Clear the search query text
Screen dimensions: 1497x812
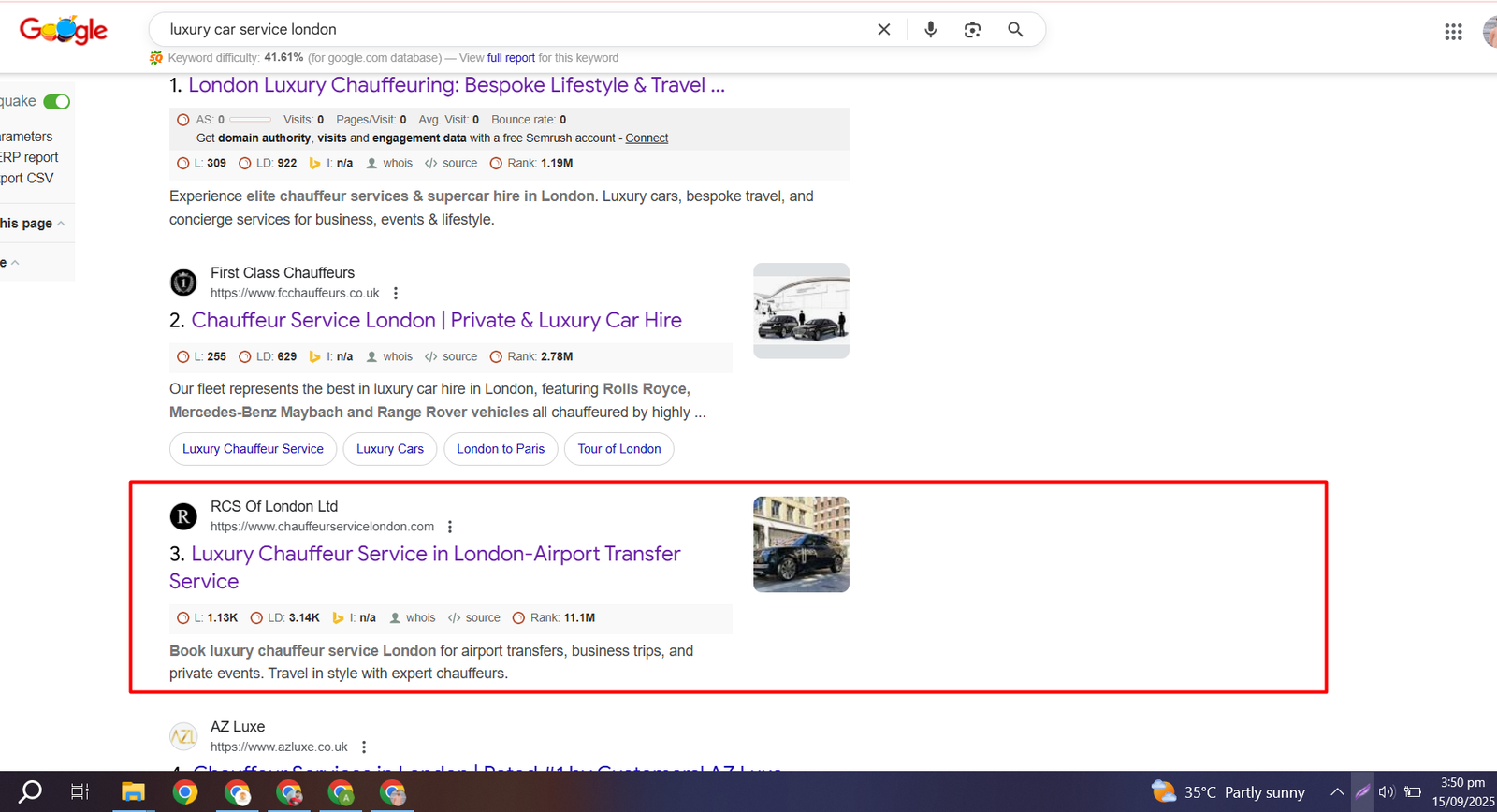coord(883,30)
